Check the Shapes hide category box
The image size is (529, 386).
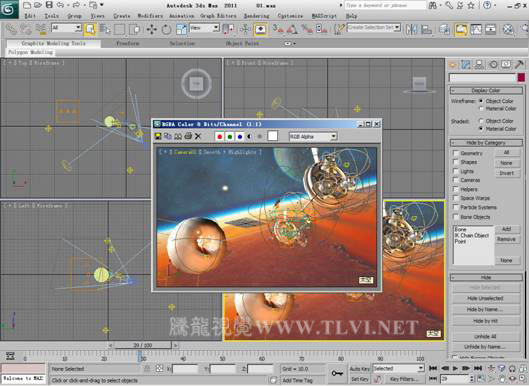tap(455, 162)
